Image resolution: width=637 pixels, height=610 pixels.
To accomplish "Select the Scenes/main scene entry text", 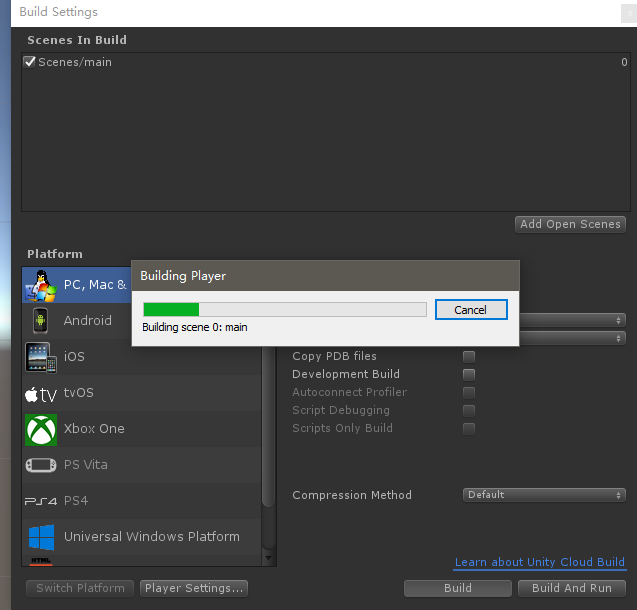I will [x=75, y=62].
